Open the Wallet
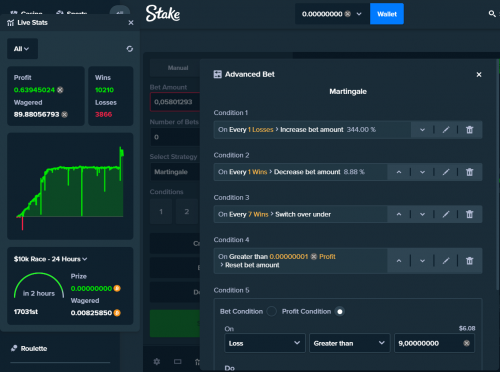This screenshot has height=372, width=500. (x=387, y=14)
